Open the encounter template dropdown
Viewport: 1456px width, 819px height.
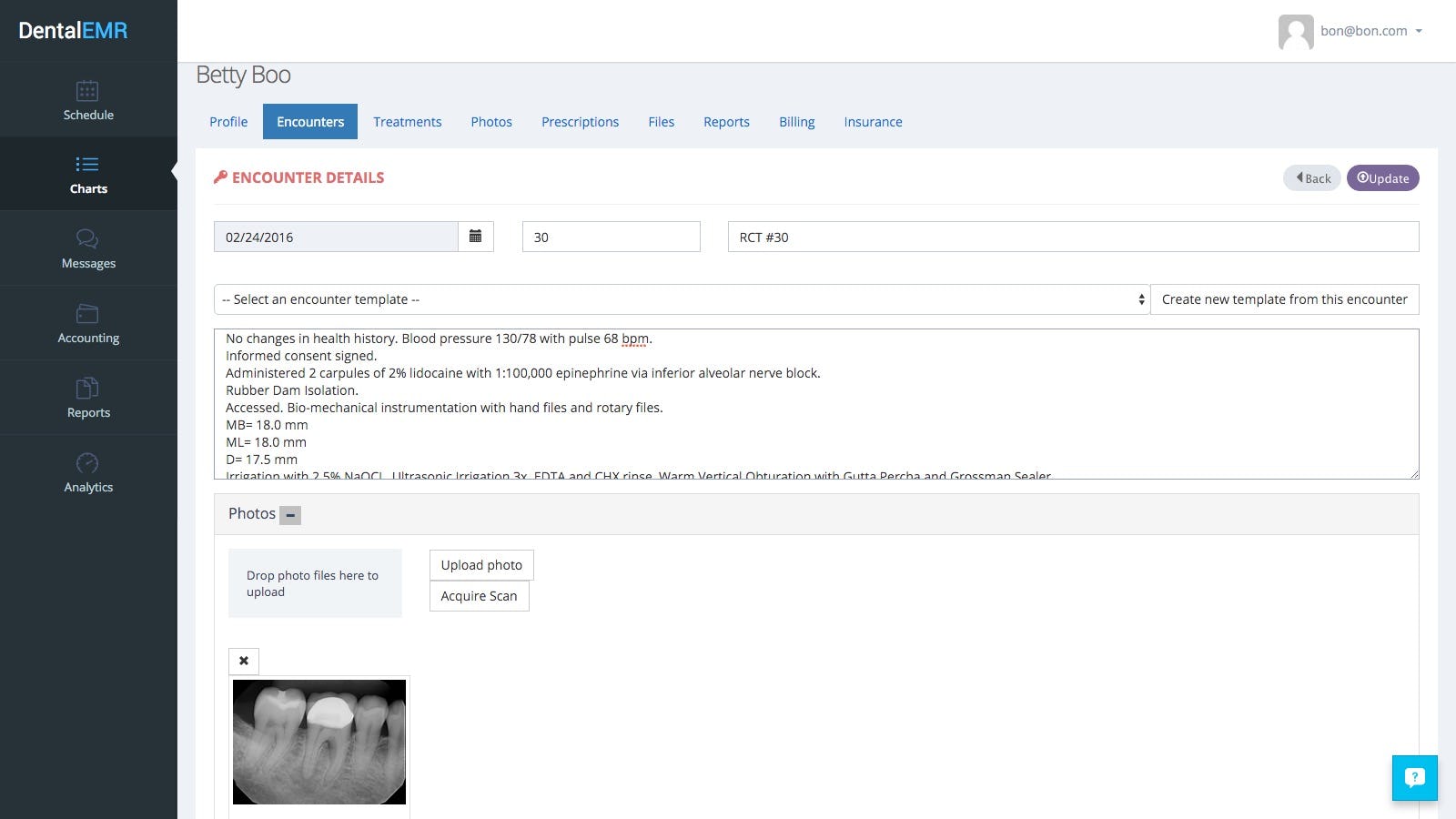tap(682, 298)
